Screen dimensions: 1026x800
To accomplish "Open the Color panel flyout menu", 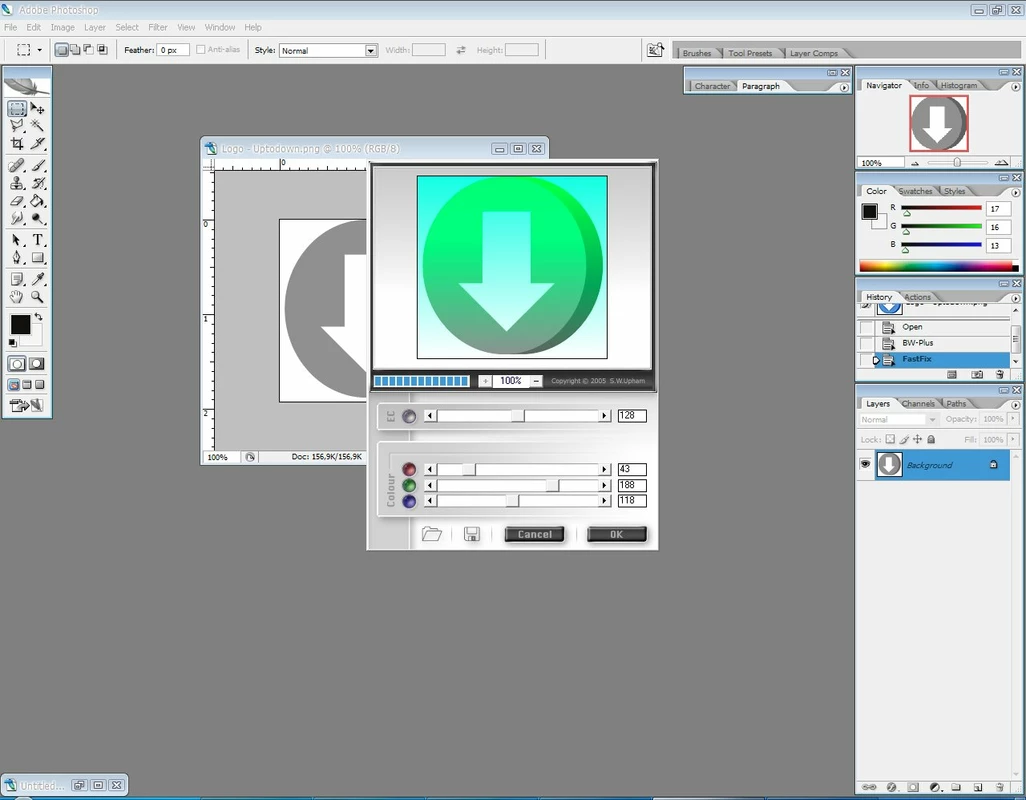I will pos(1016,192).
